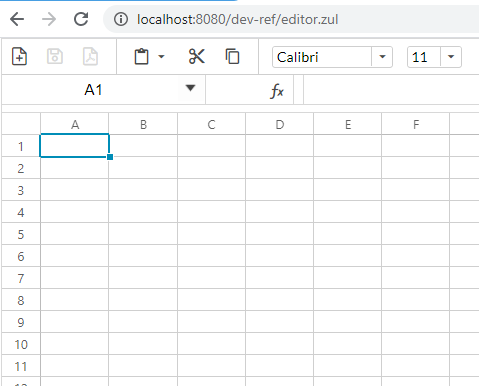Click the browser forward arrow
Screen dimensions: 479x386
tap(49, 19)
